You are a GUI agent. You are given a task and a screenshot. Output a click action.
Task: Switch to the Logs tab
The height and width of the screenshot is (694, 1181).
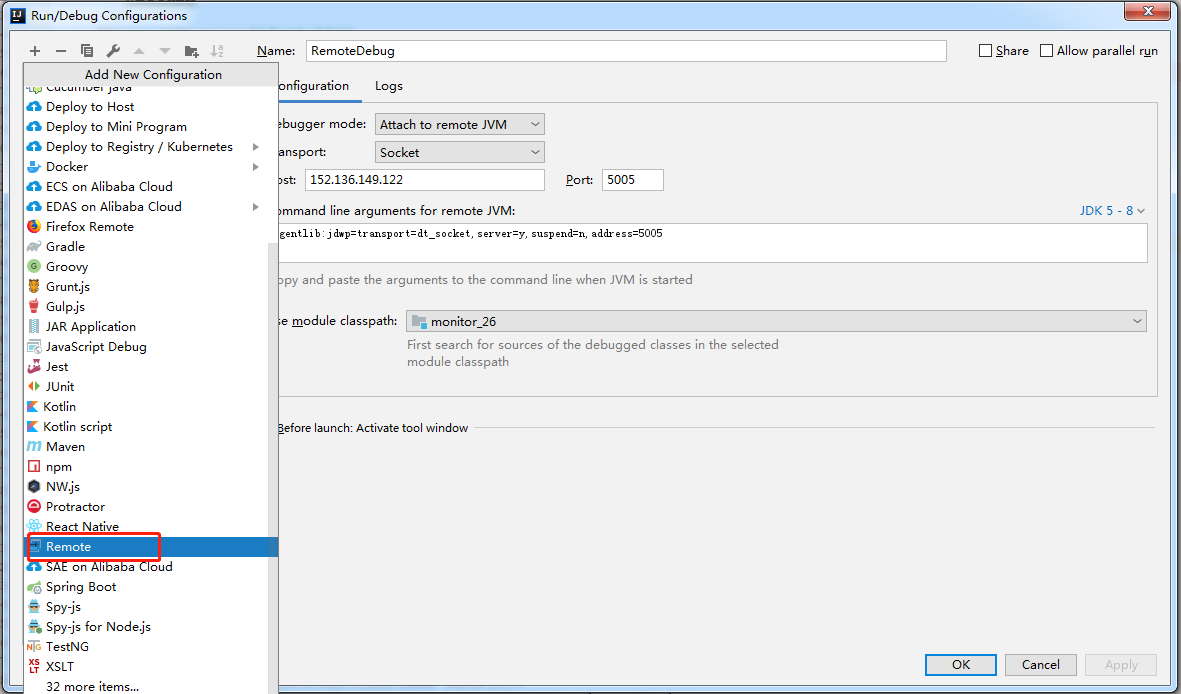389,86
